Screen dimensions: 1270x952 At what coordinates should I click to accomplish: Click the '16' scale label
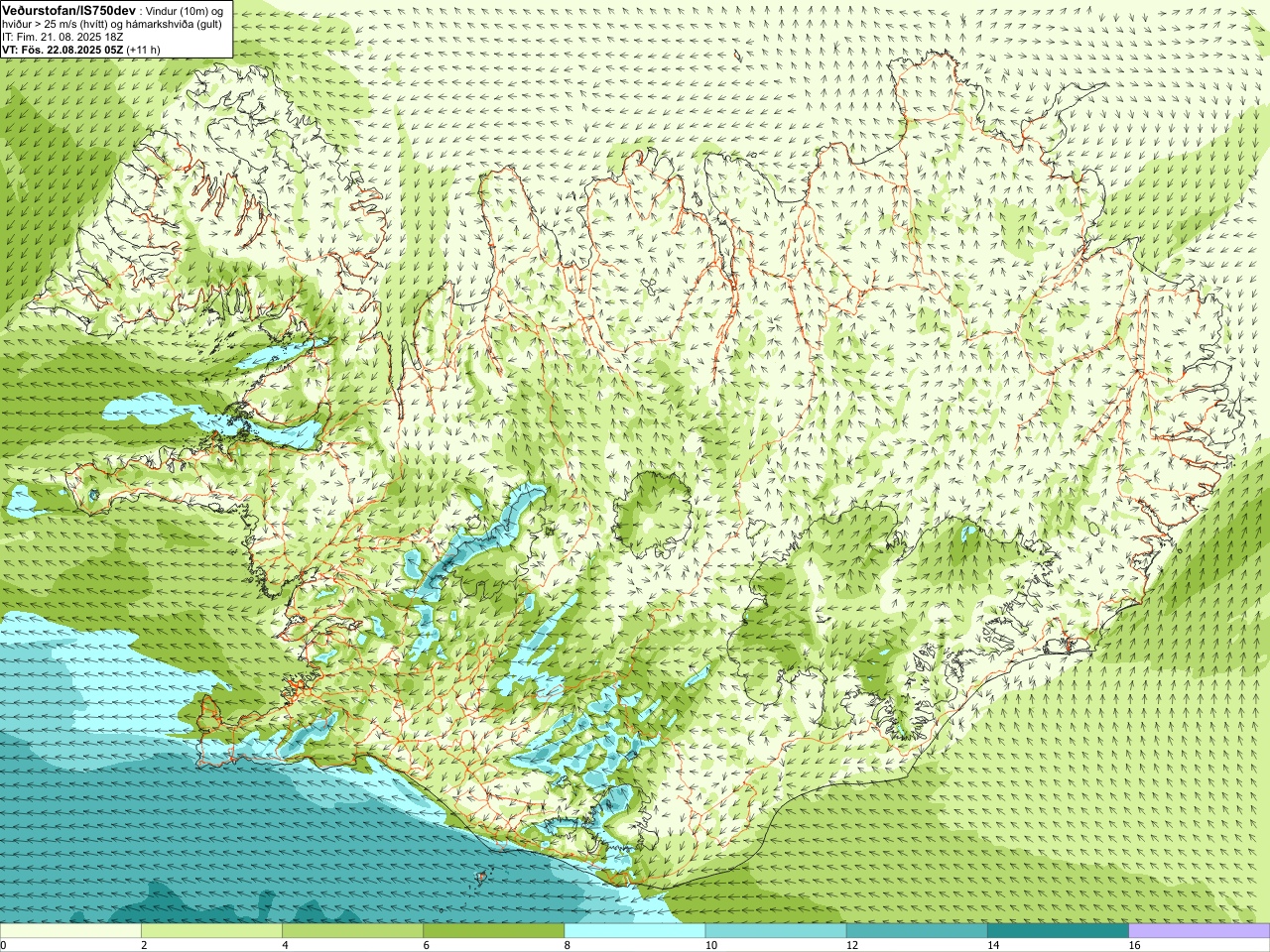(x=1134, y=946)
